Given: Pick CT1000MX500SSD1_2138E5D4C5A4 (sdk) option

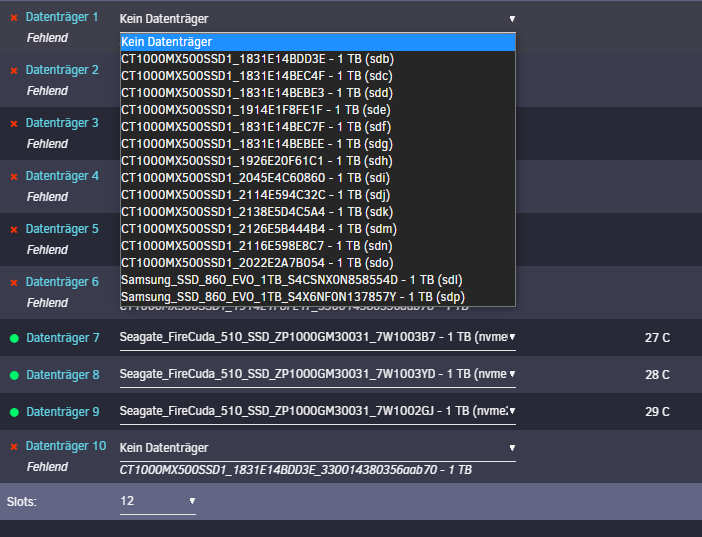Looking at the screenshot, I should [x=318, y=212].
